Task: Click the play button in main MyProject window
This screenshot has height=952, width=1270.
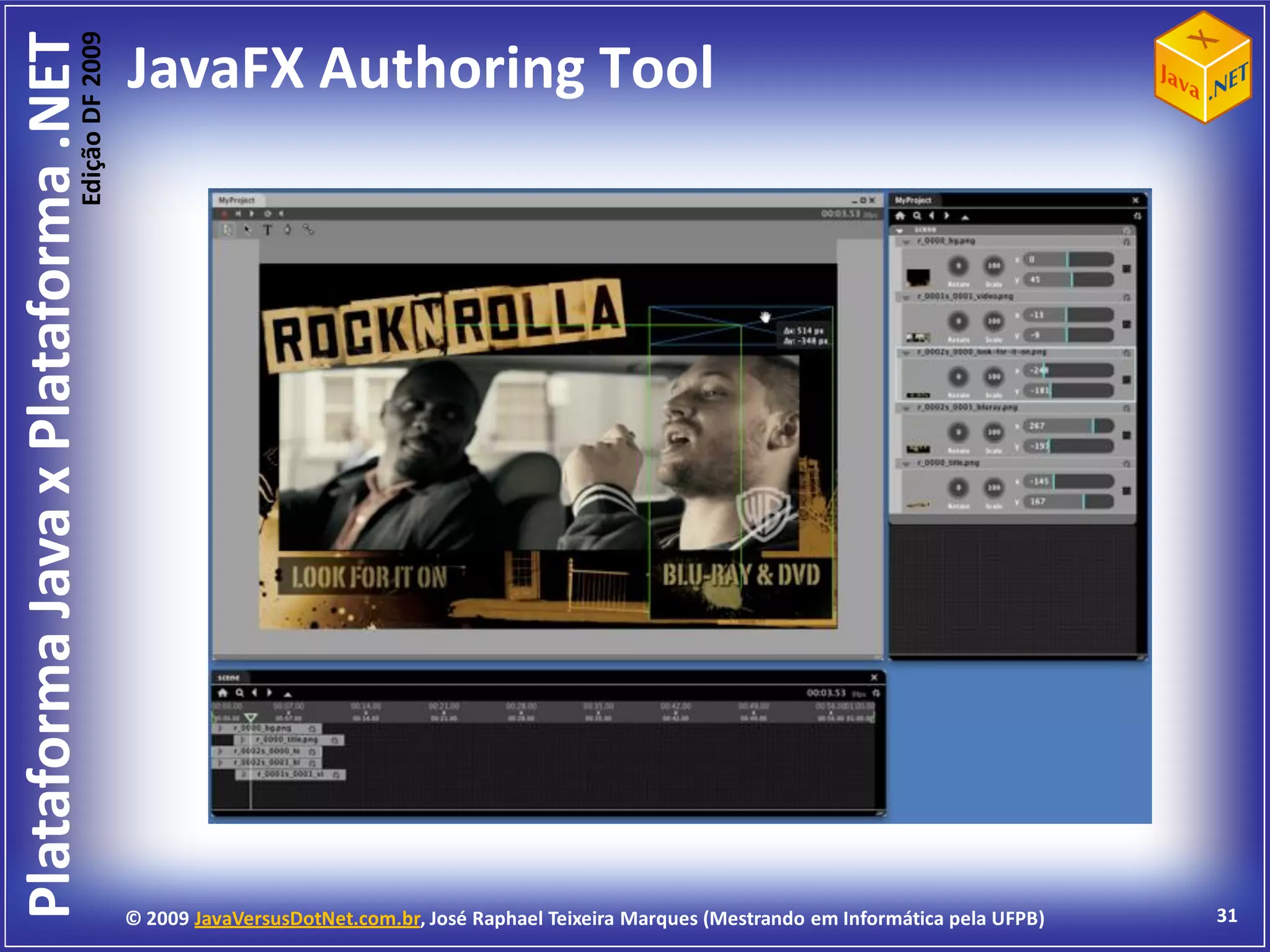Action: pyautogui.click(x=252, y=213)
